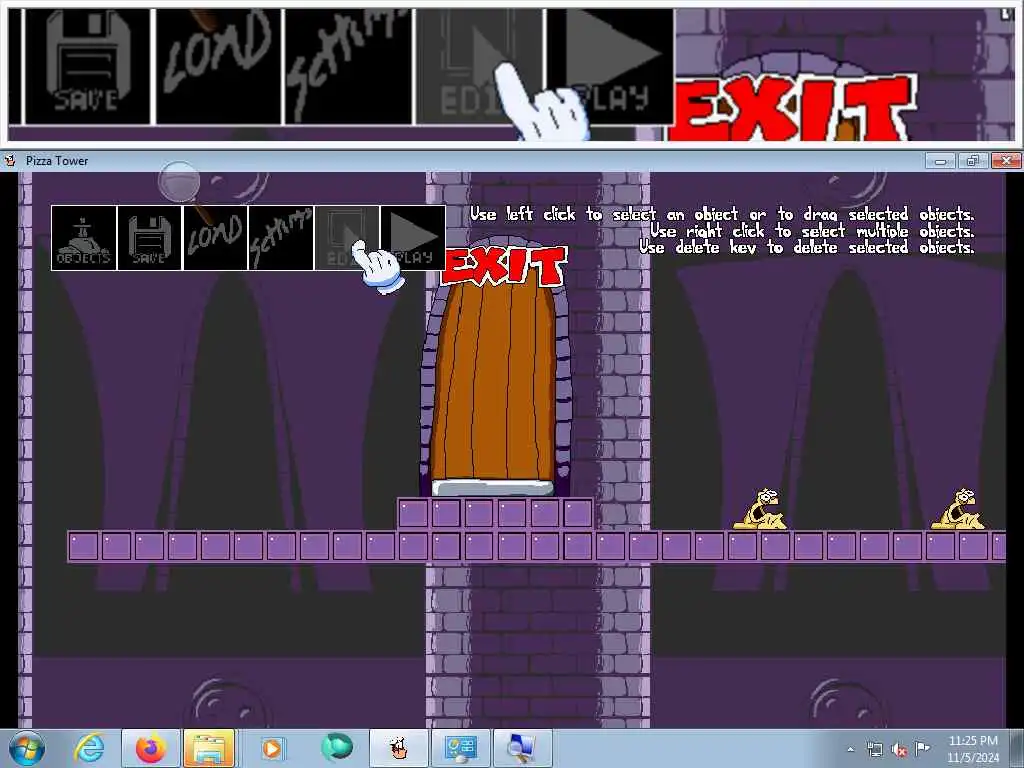Click the LOAD level button
1024x768 pixels.
[216, 238]
